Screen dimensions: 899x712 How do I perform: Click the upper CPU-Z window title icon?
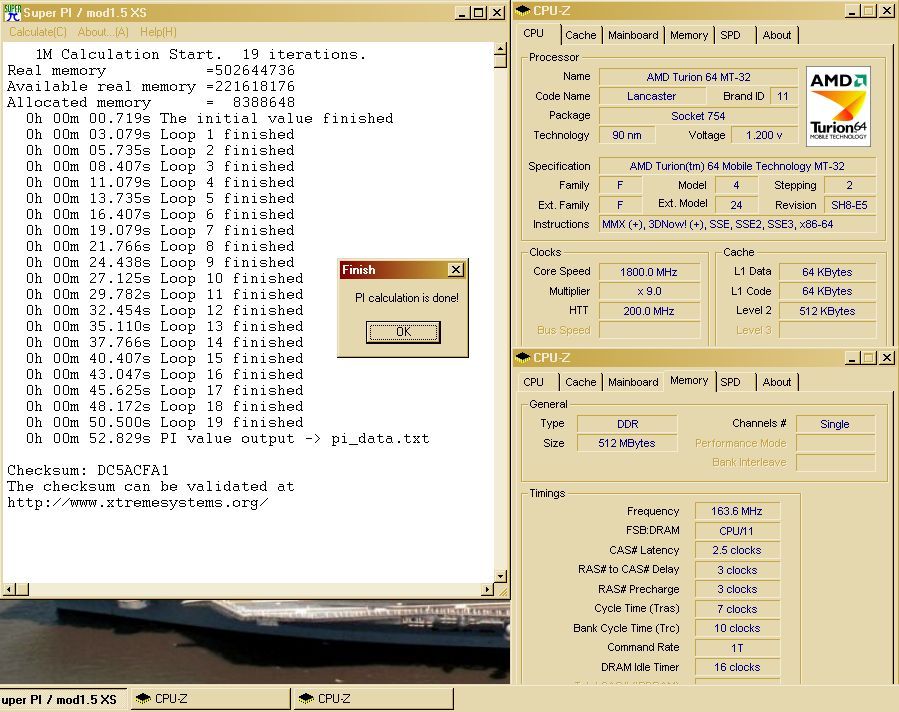(x=523, y=11)
